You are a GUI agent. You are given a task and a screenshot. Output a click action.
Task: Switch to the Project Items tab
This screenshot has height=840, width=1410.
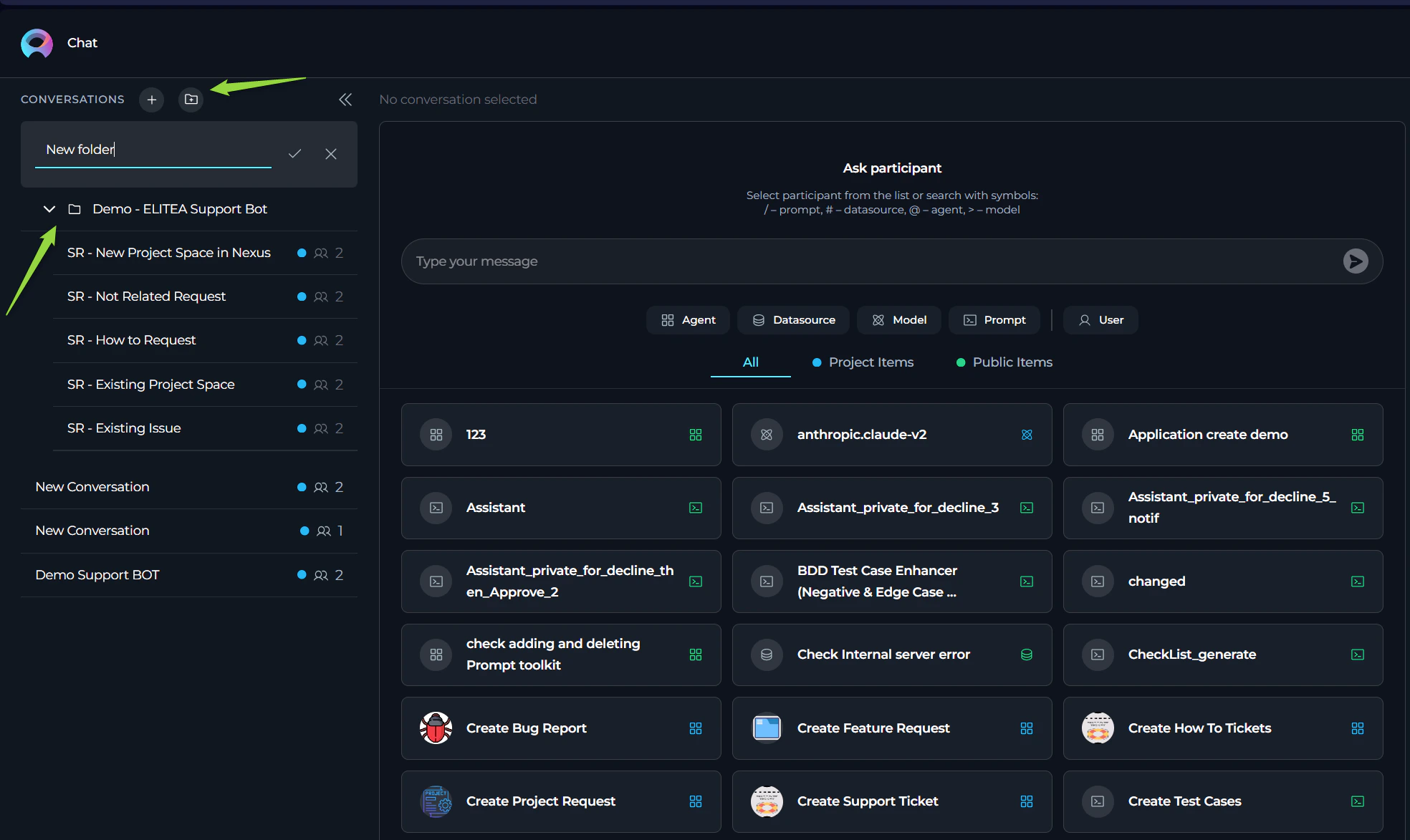863,362
